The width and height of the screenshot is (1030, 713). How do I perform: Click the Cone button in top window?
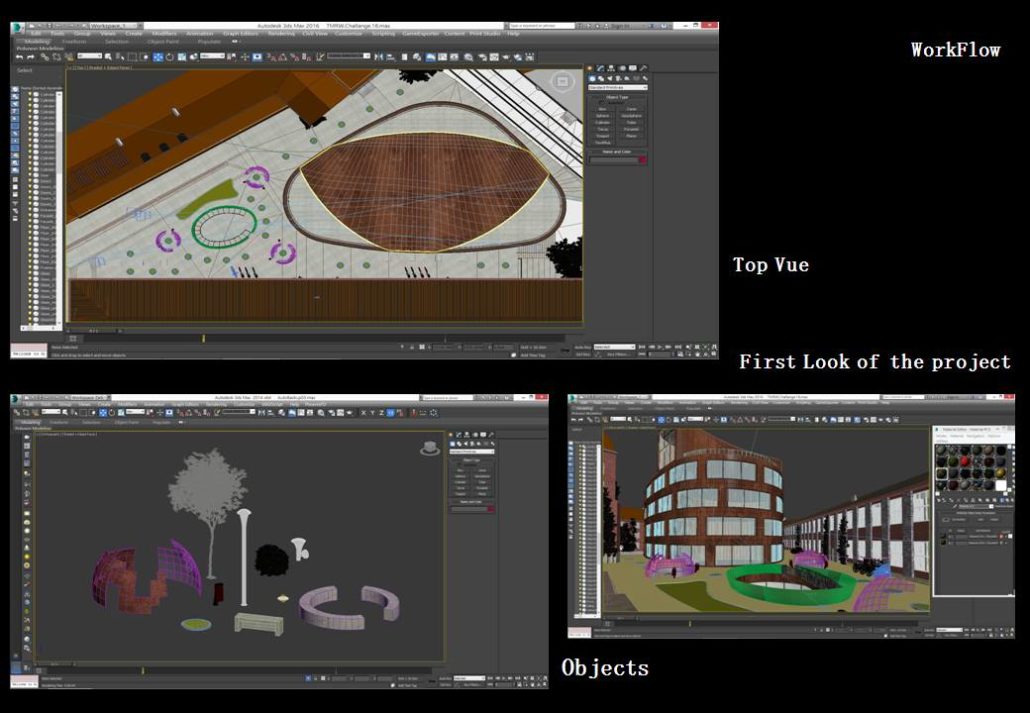(631, 109)
